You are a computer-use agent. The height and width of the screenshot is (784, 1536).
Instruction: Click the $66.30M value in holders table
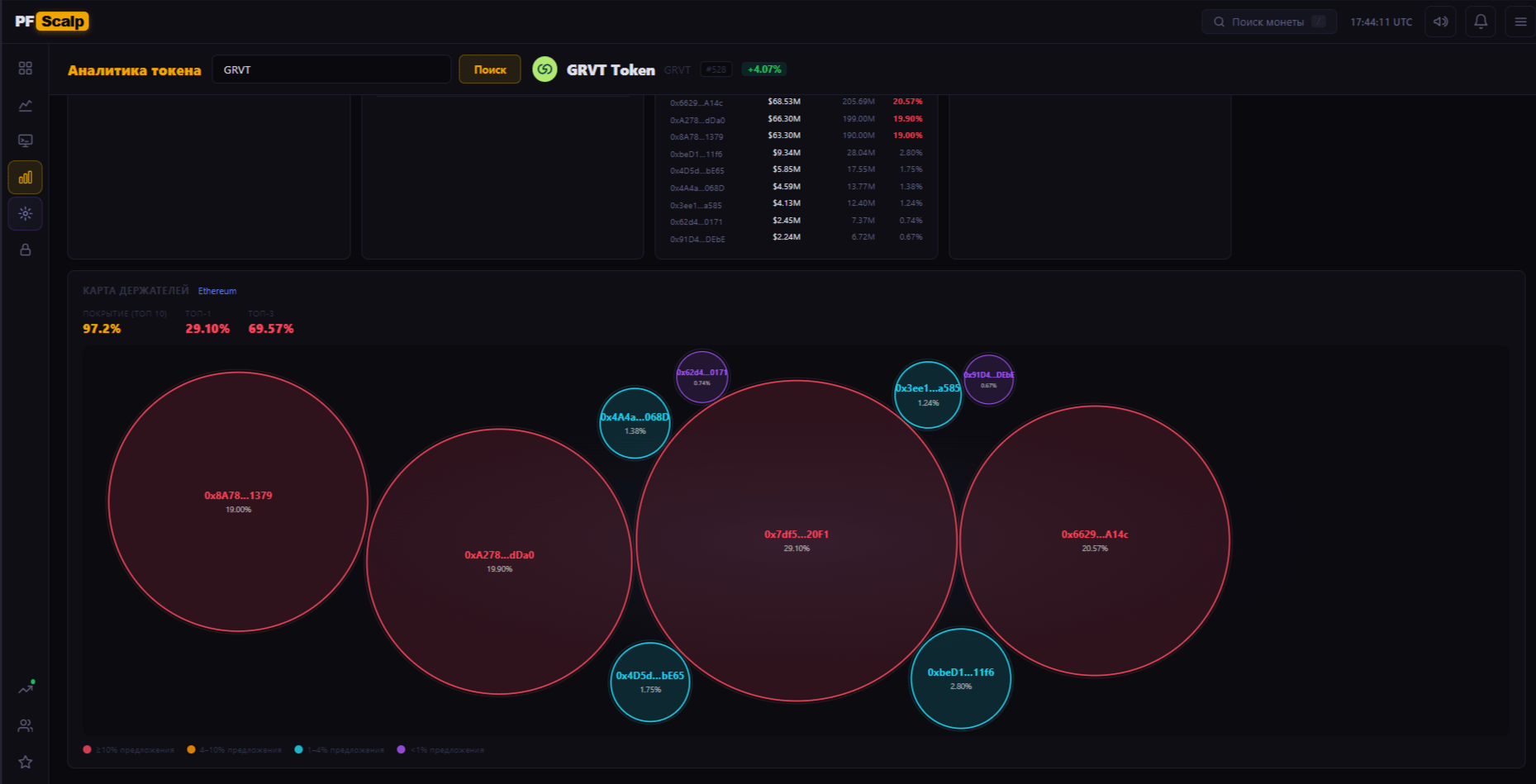click(784, 119)
